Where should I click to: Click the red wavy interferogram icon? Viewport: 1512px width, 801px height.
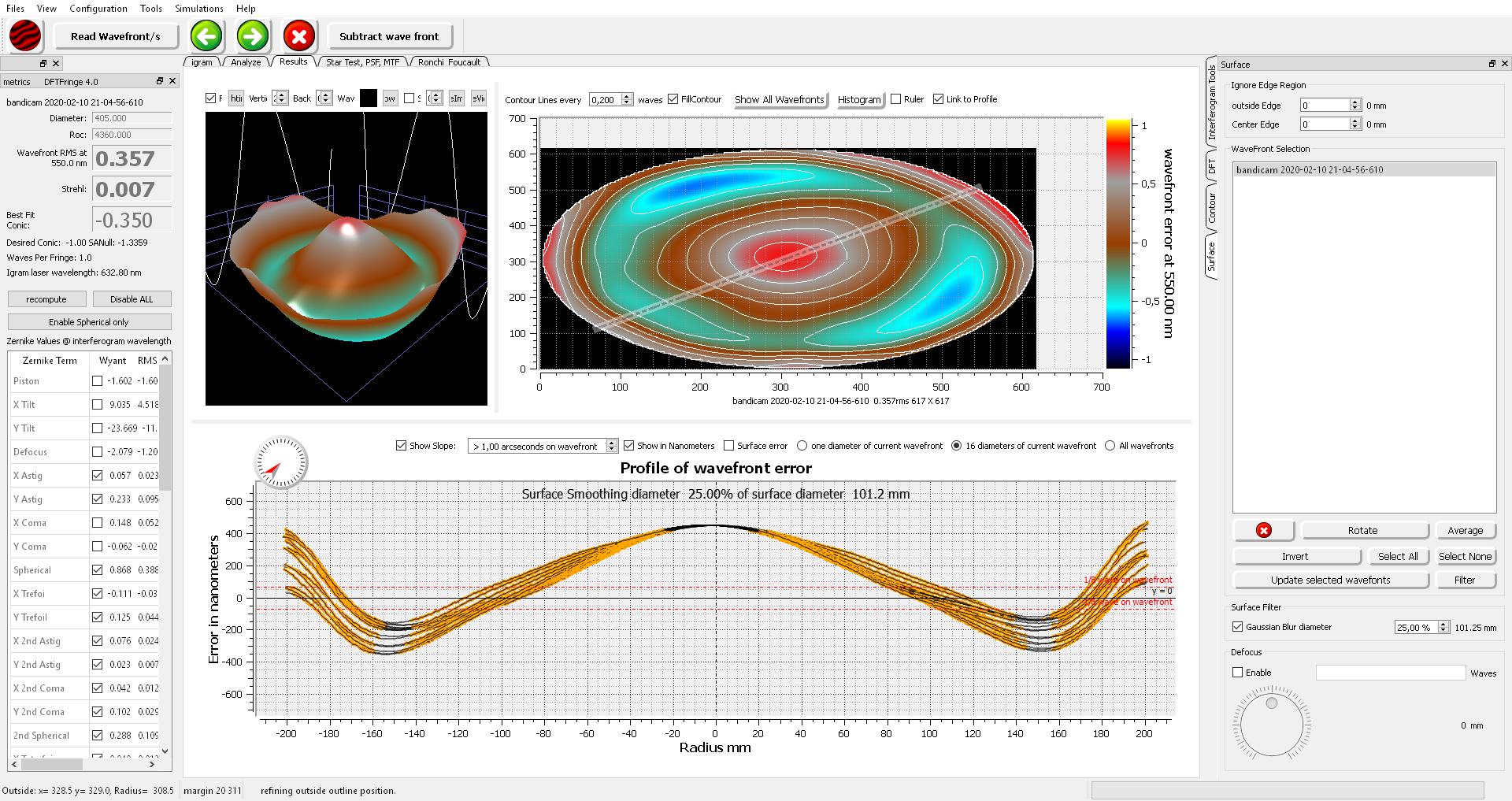point(25,36)
